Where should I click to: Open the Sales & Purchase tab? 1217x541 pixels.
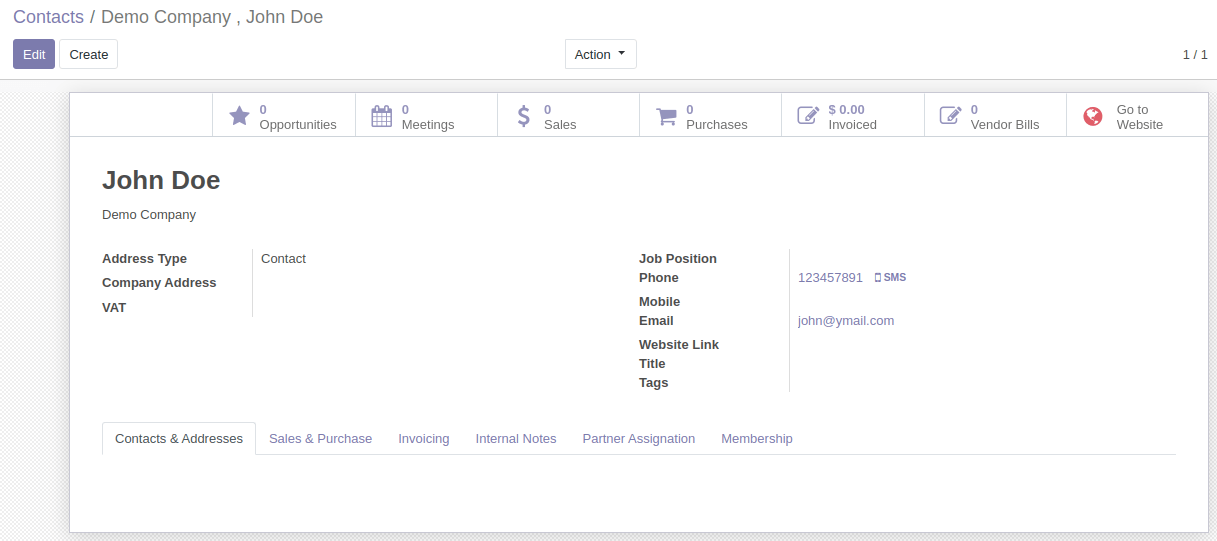pyautogui.click(x=320, y=438)
